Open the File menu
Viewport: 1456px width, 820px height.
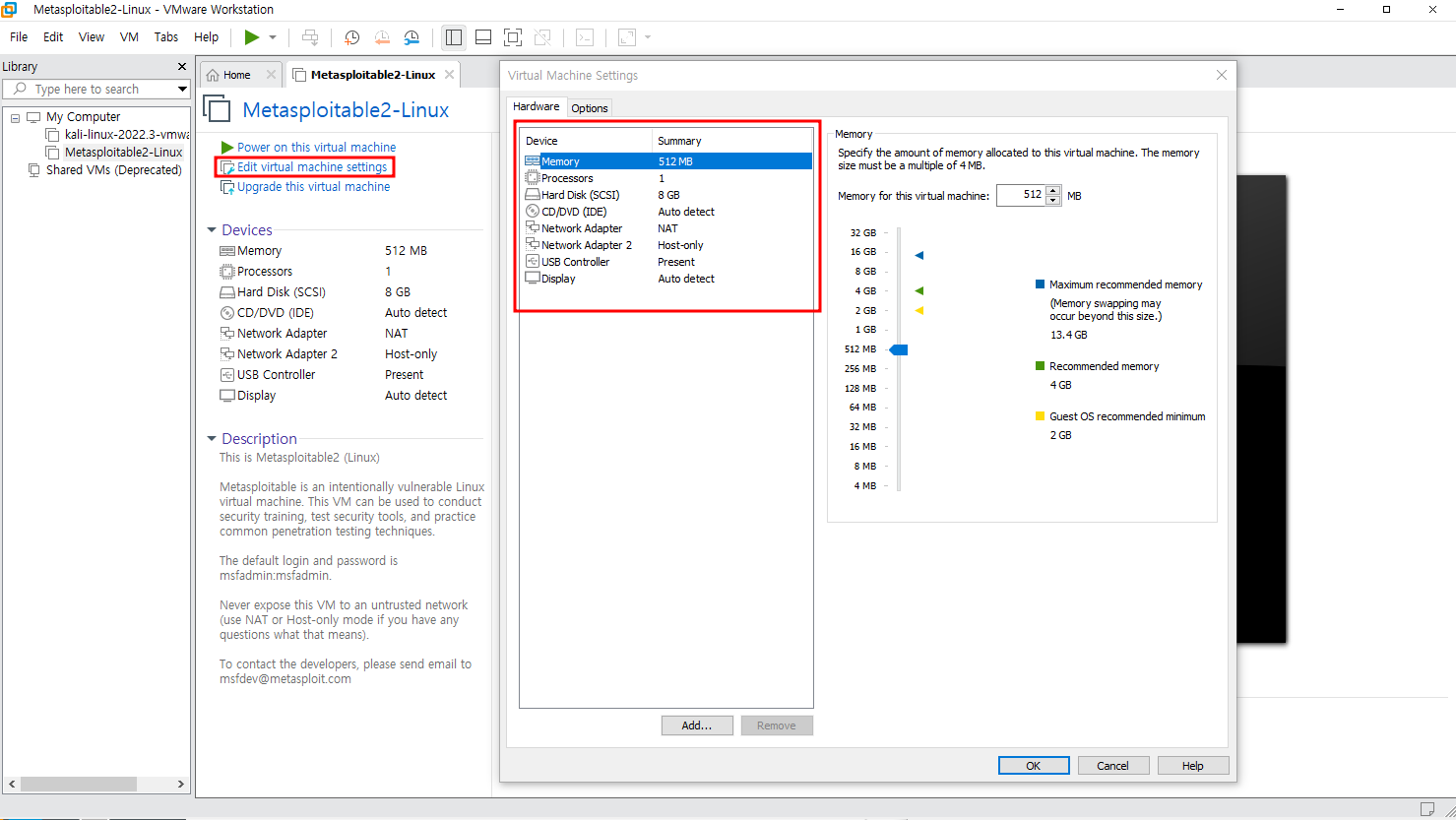coord(19,36)
